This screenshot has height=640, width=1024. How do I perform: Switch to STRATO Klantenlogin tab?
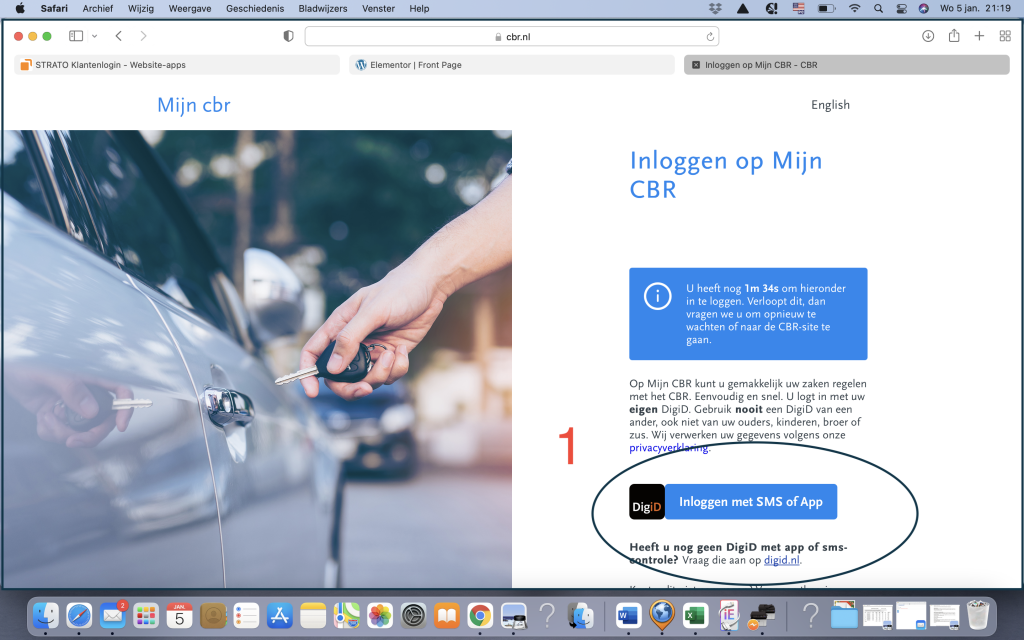tap(176, 65)
